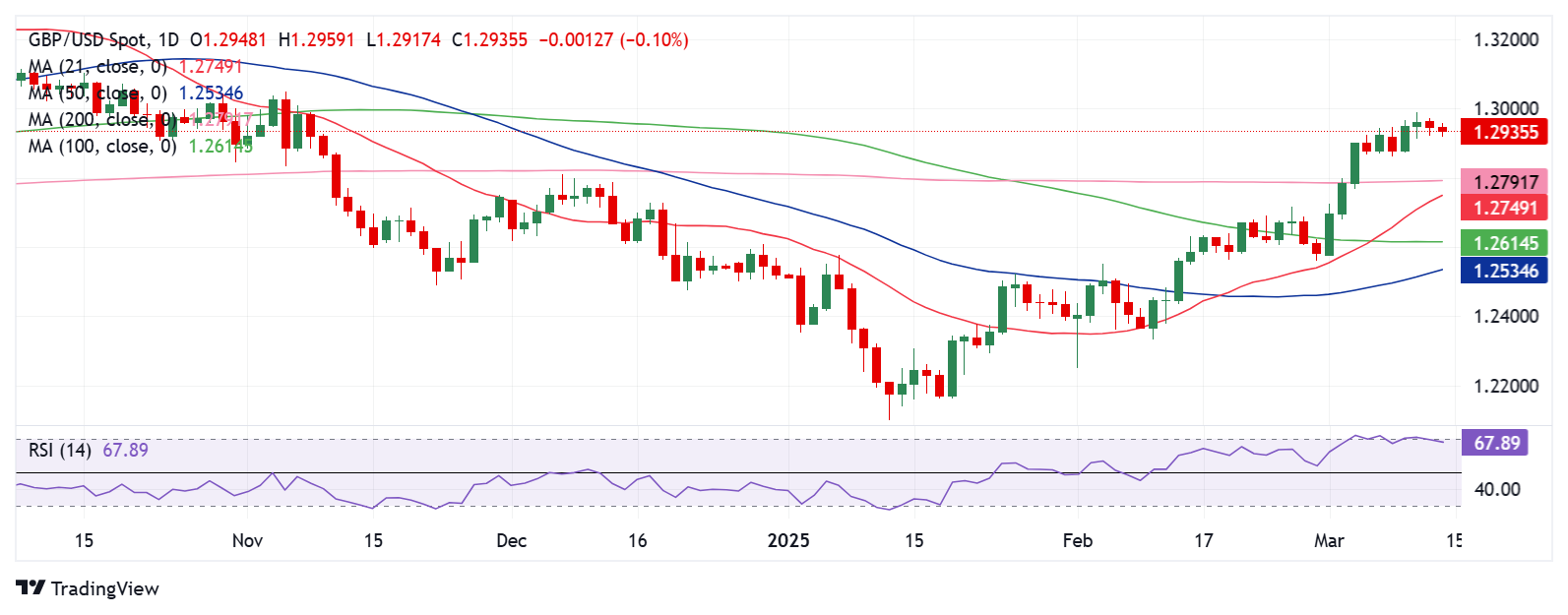Click the 40.00 RSI axis label
Screen dimensions: 1568x615
(1497, 489)
